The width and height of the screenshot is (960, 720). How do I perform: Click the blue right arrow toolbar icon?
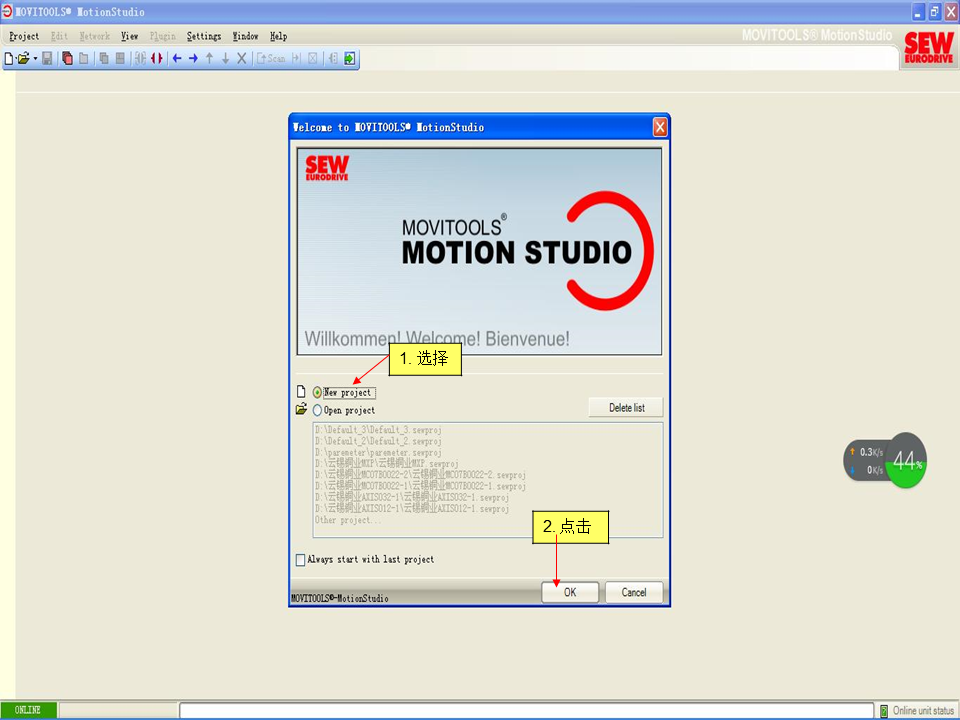193,58
